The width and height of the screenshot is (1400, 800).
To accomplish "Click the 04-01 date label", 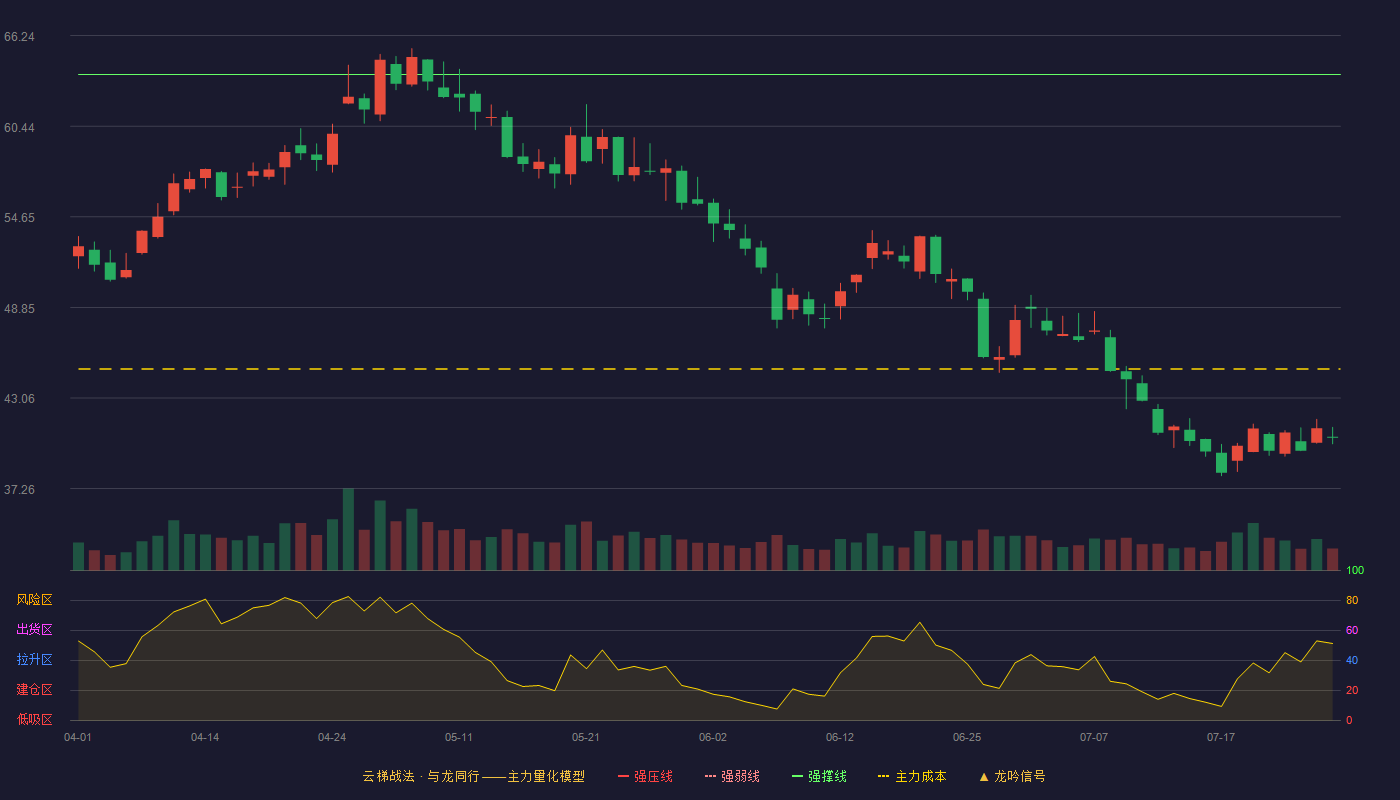I will click(x=78, y=737).
